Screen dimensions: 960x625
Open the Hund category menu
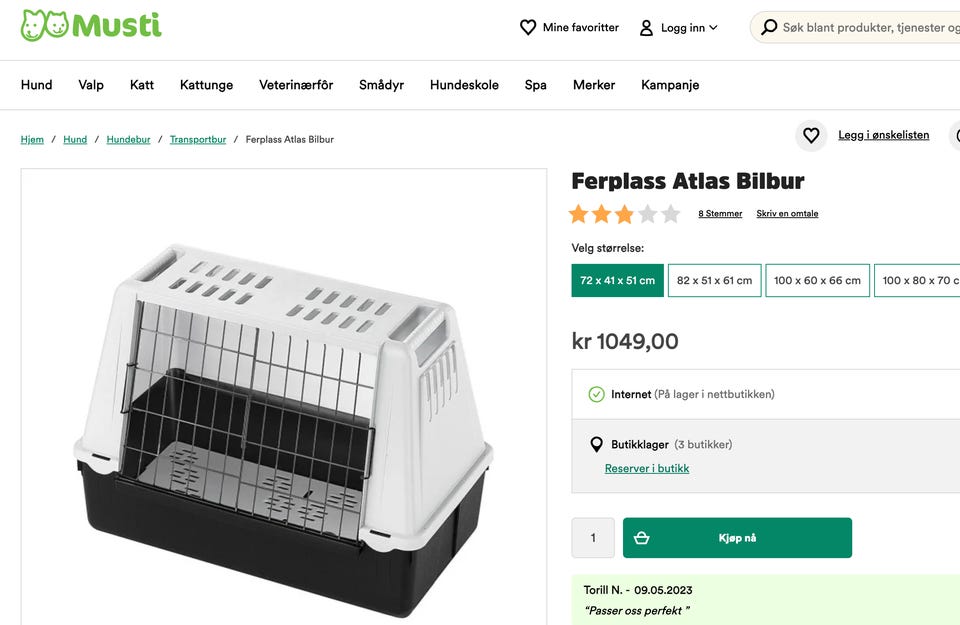[37, 85]
